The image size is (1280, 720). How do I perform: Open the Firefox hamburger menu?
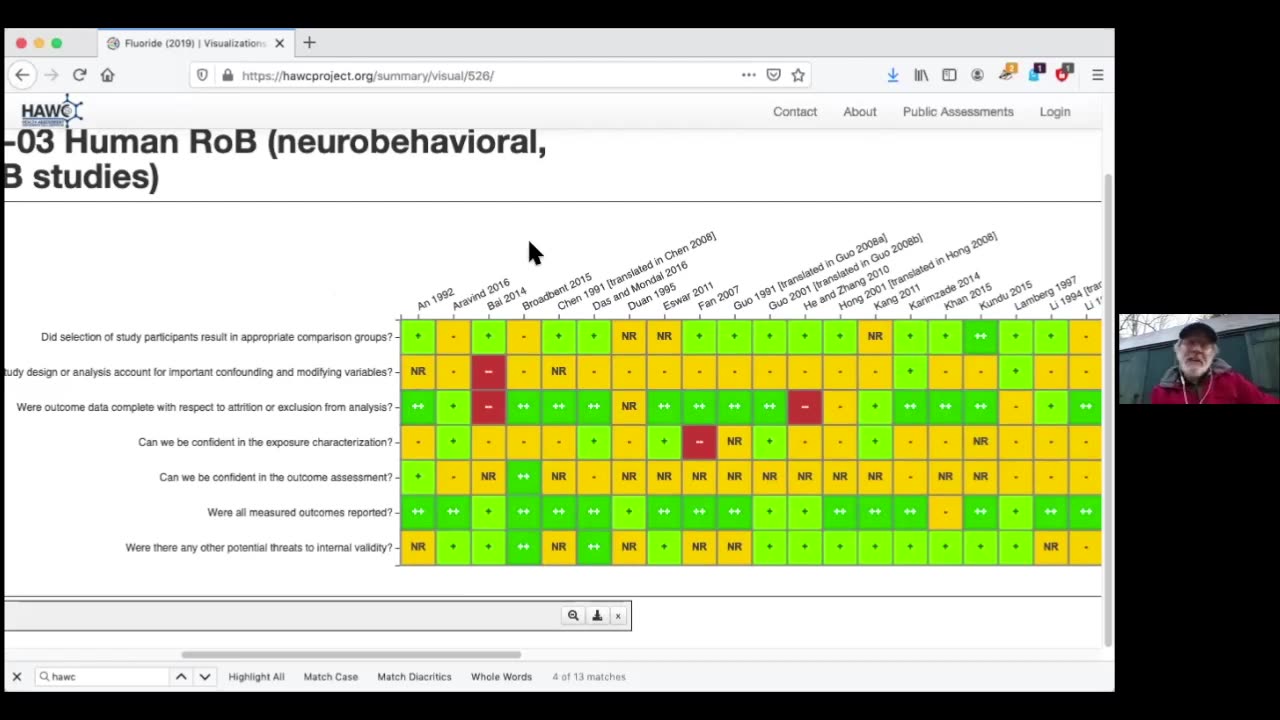pos(1097,75)
